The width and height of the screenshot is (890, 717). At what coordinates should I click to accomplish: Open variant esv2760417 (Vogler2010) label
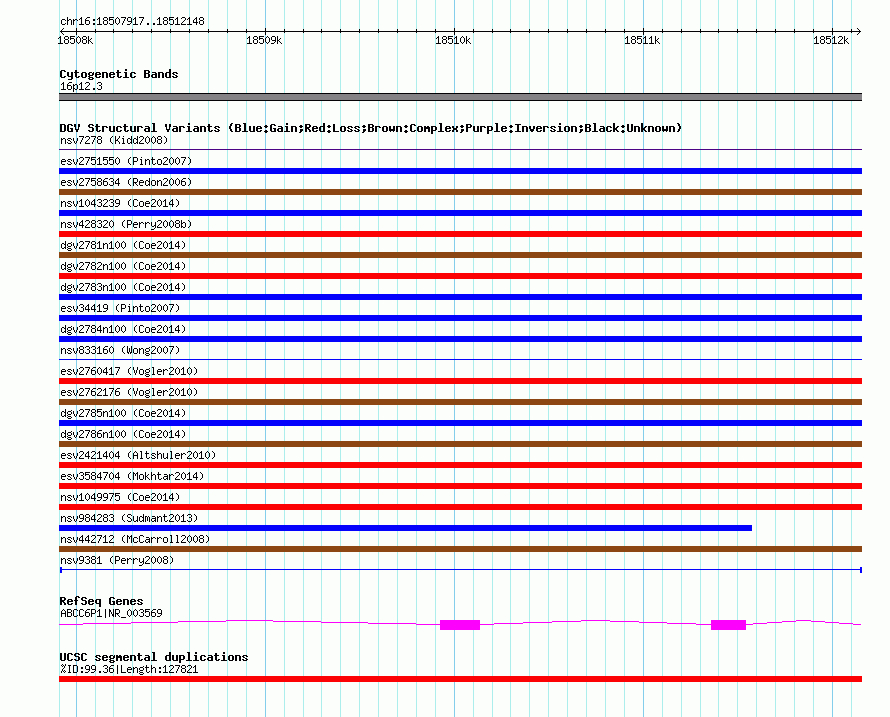point(129,371)
